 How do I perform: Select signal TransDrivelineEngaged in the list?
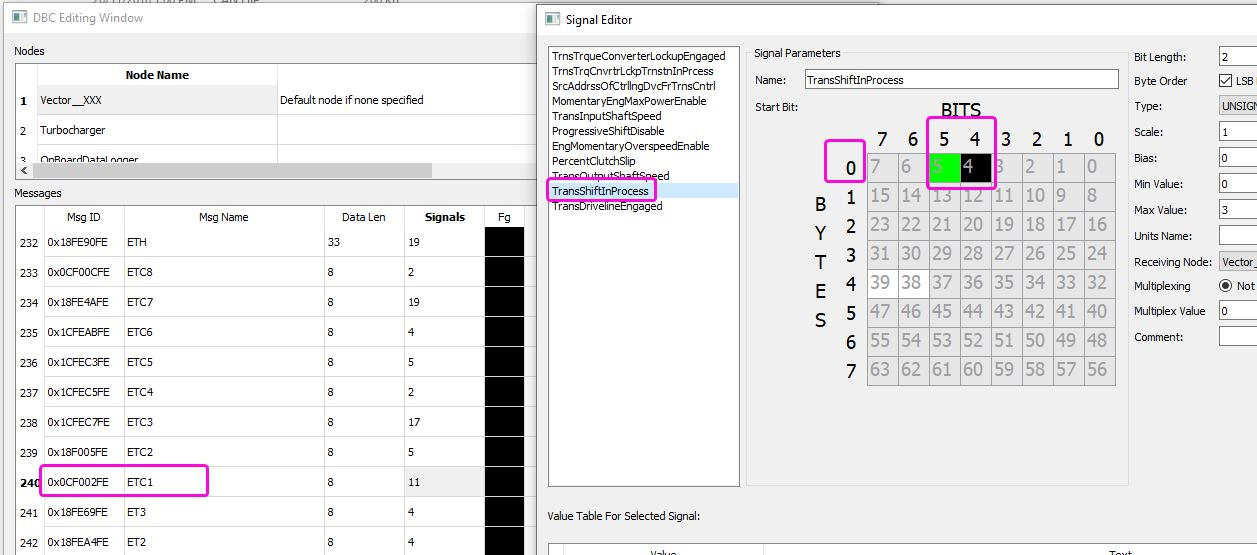point(606,206)
